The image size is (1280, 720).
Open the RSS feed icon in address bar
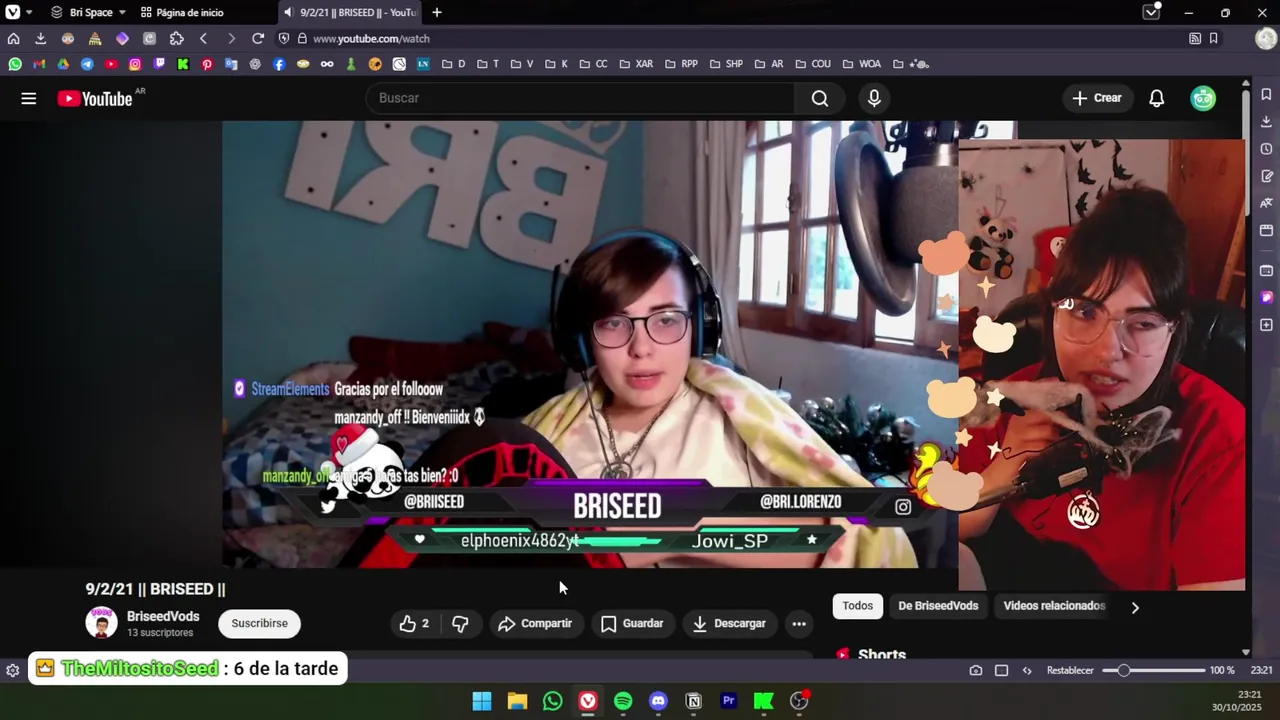(x=1195, y=38)
